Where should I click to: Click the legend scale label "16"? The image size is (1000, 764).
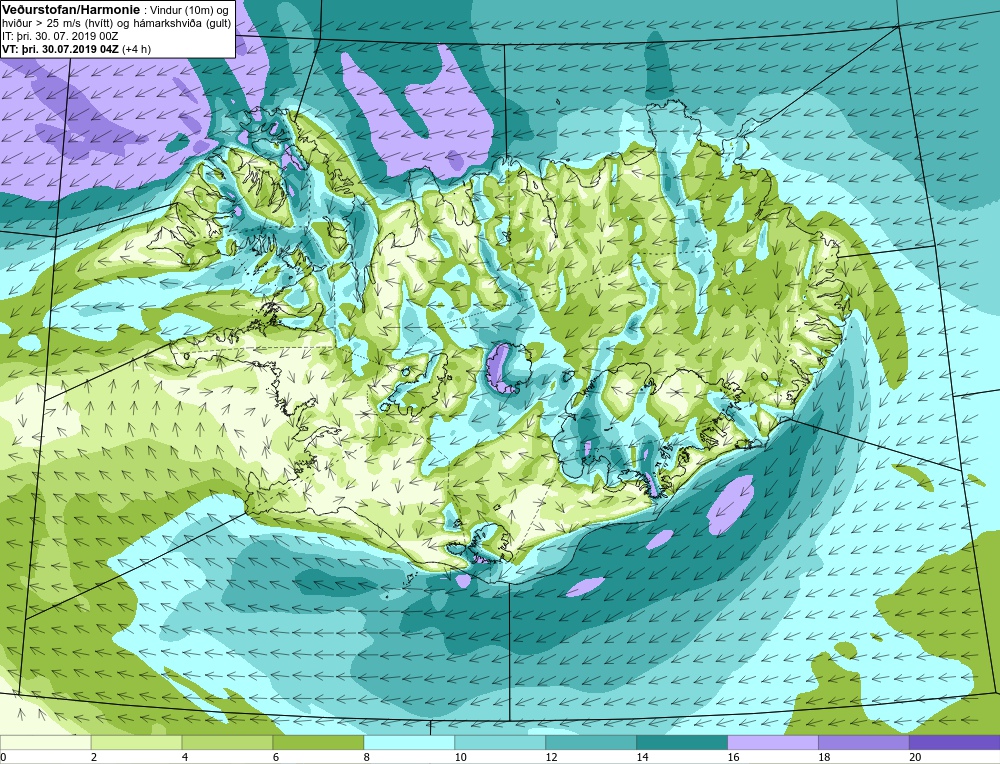[733, 757]
